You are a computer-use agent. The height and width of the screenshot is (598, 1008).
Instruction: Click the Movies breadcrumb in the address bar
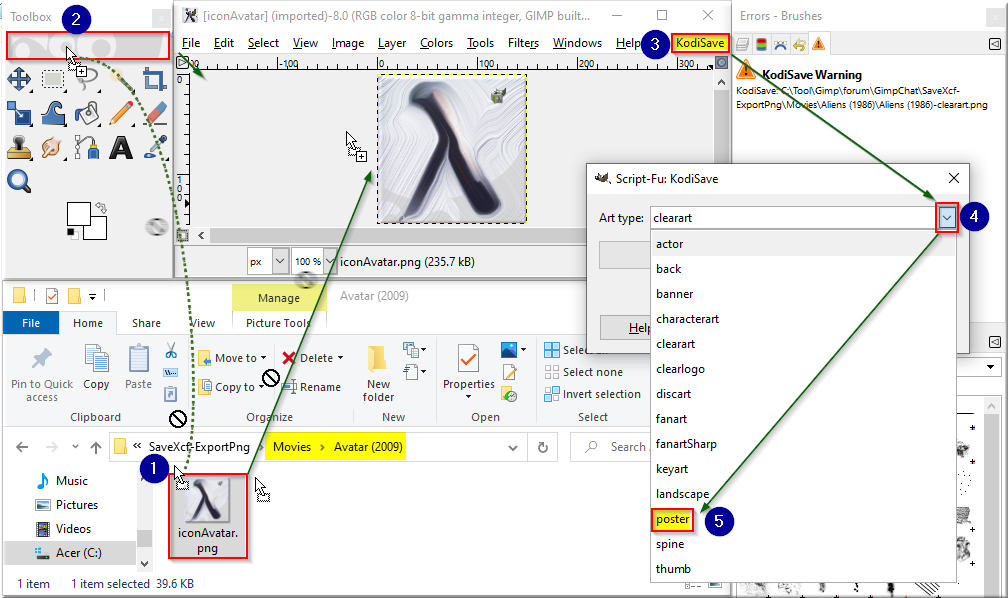pyautogui.click(x=291, y=447)
